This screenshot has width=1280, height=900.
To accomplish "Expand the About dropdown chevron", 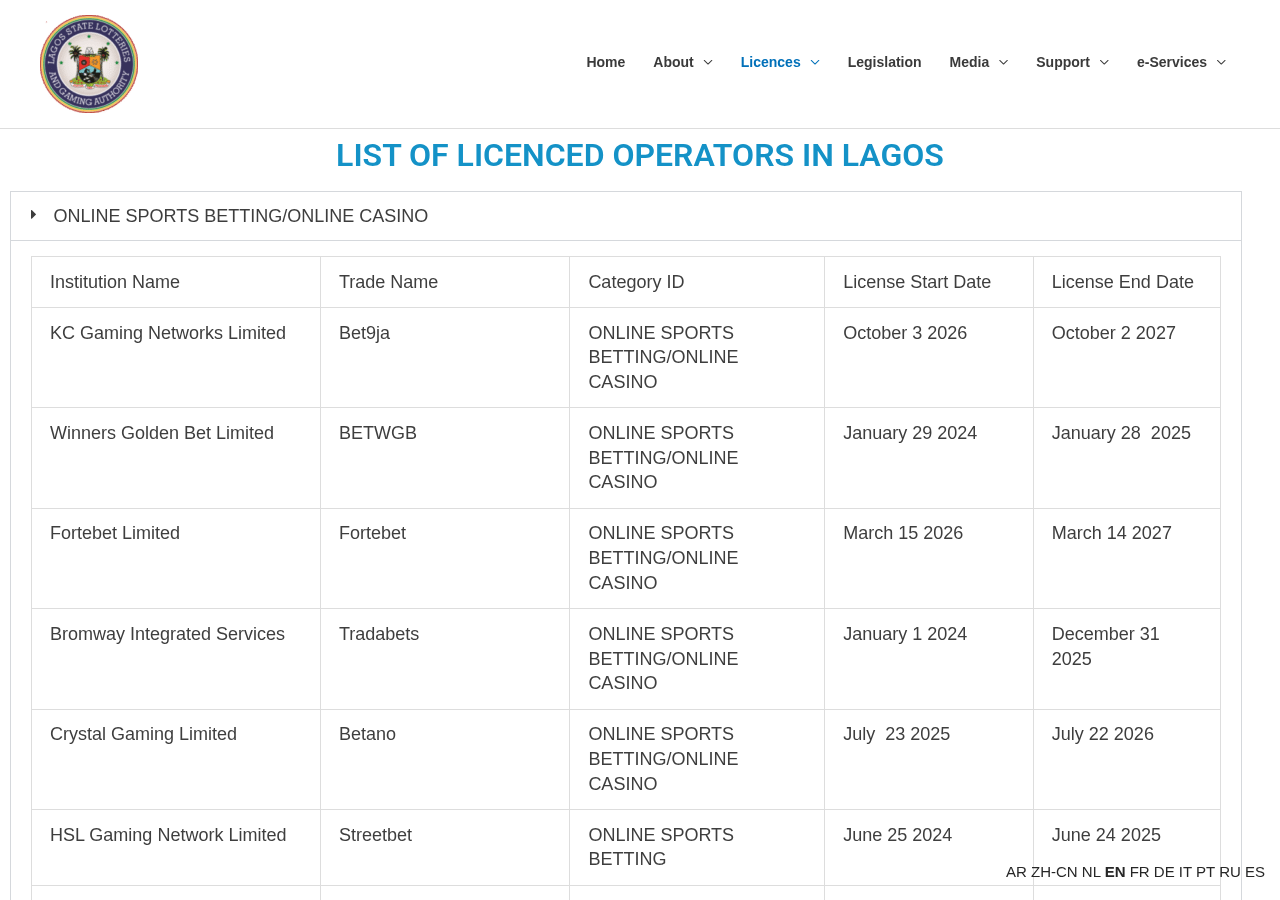I will (708, 62).
